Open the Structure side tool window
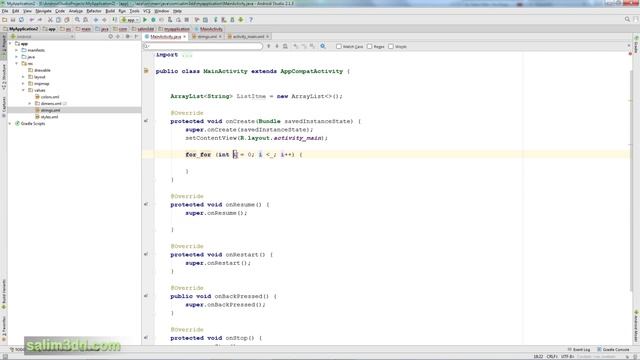 pyautogui.click(x=4, y=77)
